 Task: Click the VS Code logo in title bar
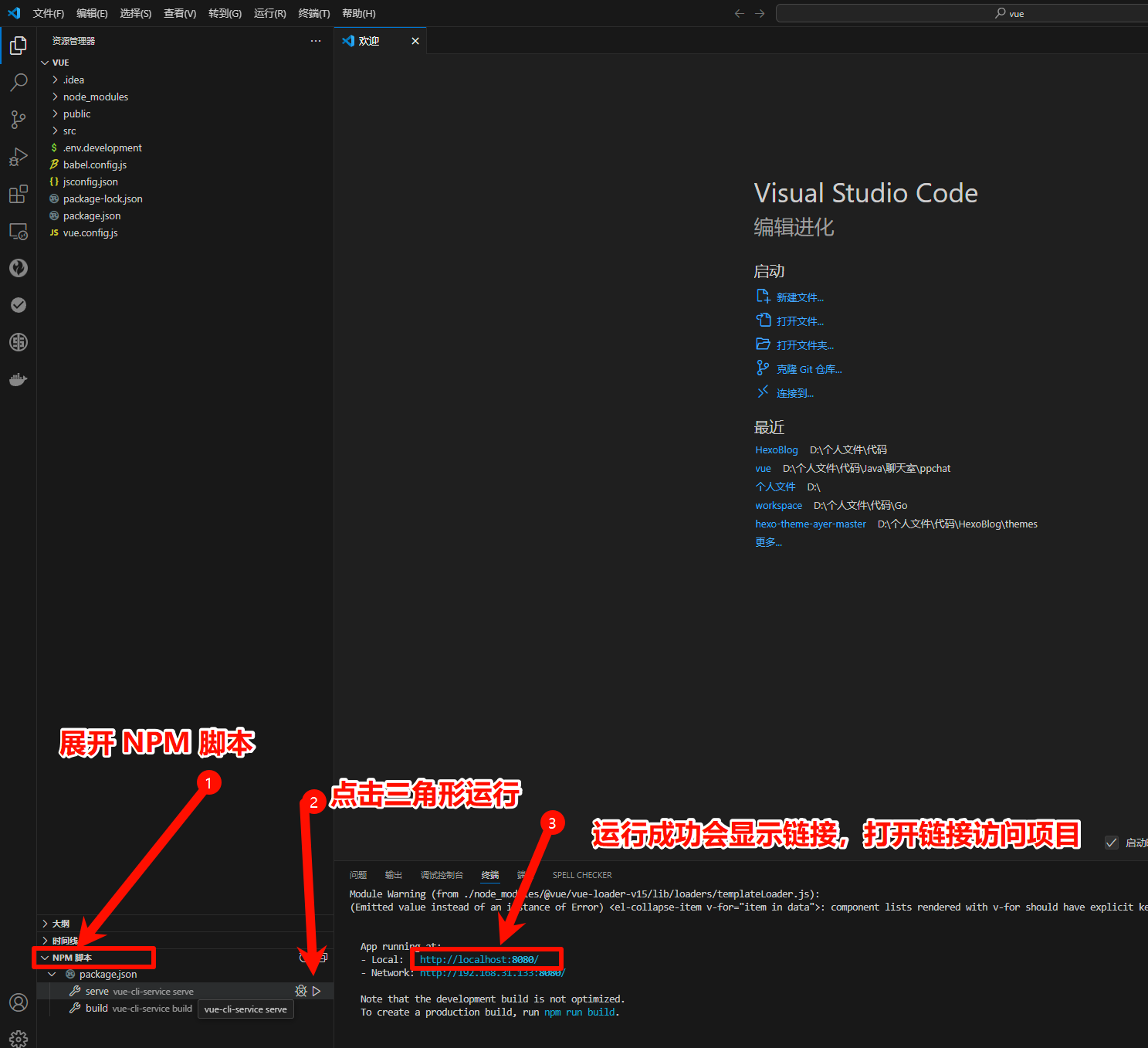(14, 13)
